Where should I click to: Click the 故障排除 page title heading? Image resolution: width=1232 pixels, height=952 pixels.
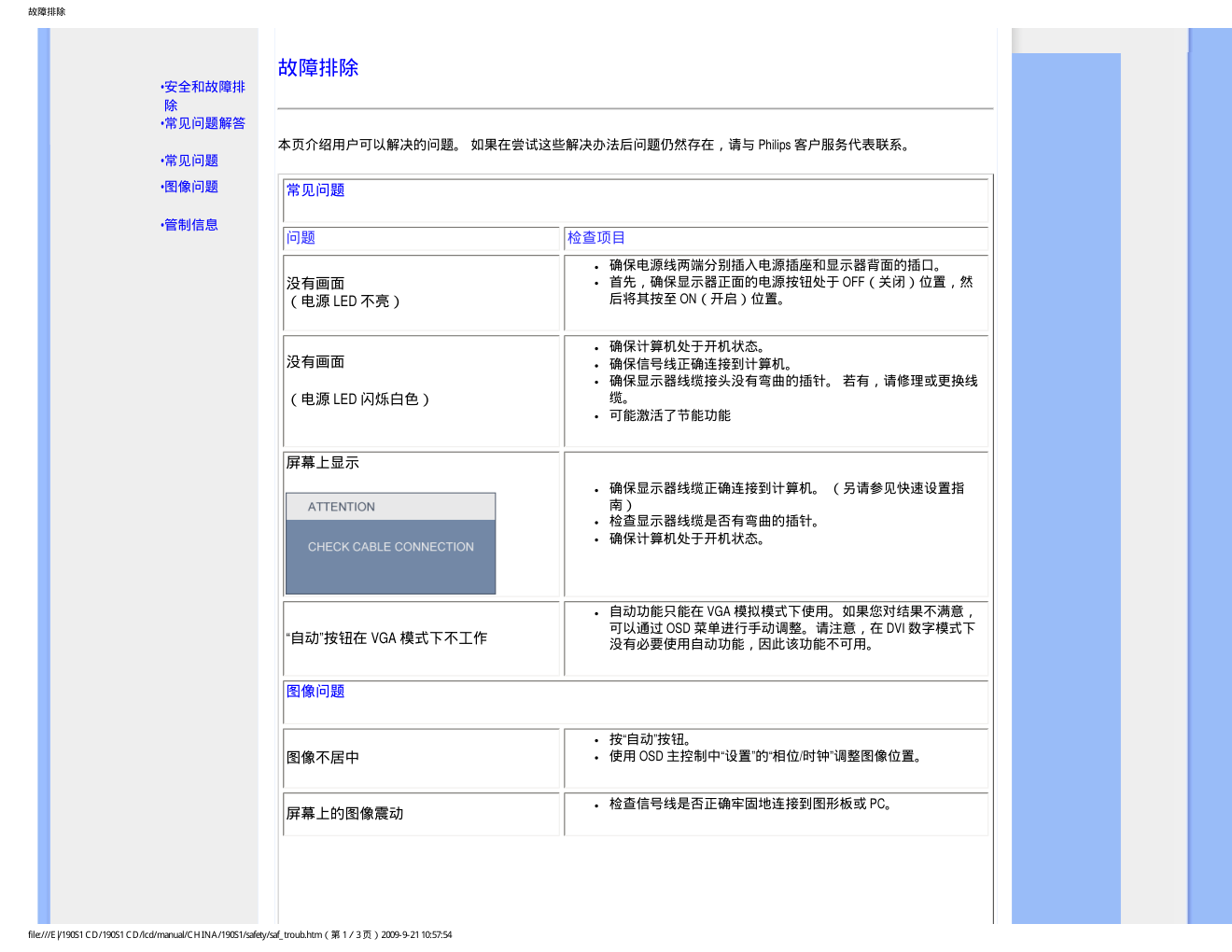point(318,68)
